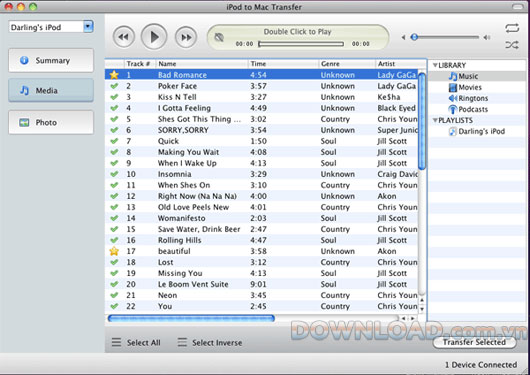Toggle the checkmark for Lost
530x375 pixels.
[114, 262]
